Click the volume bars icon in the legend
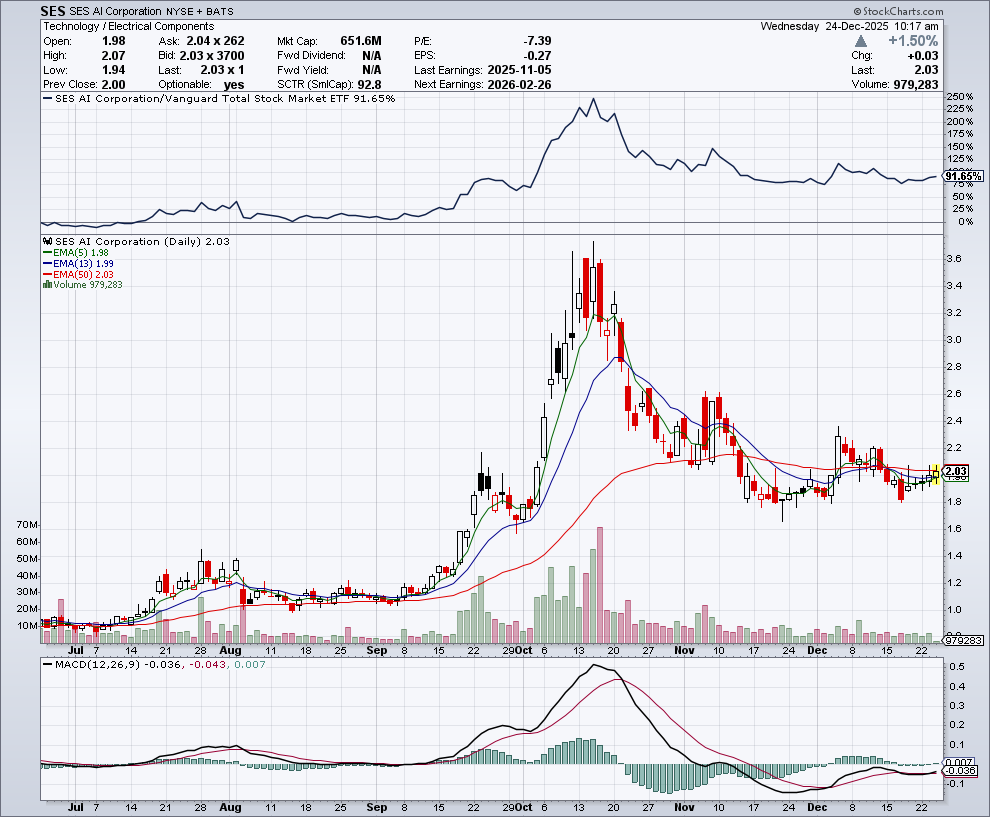The image size is (990, 817). point(47,285)
